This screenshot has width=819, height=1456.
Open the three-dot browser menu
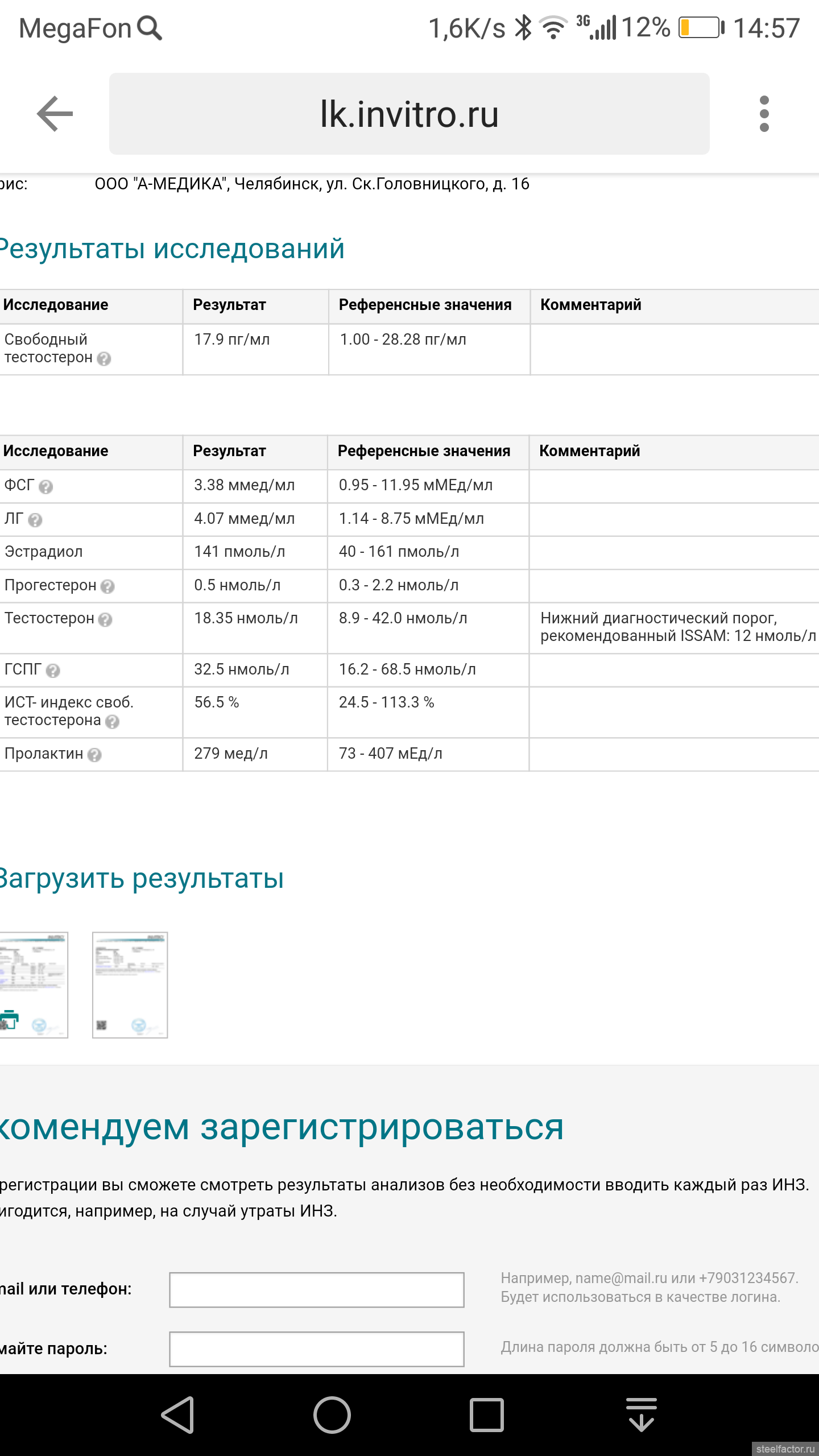click(764, 114)
